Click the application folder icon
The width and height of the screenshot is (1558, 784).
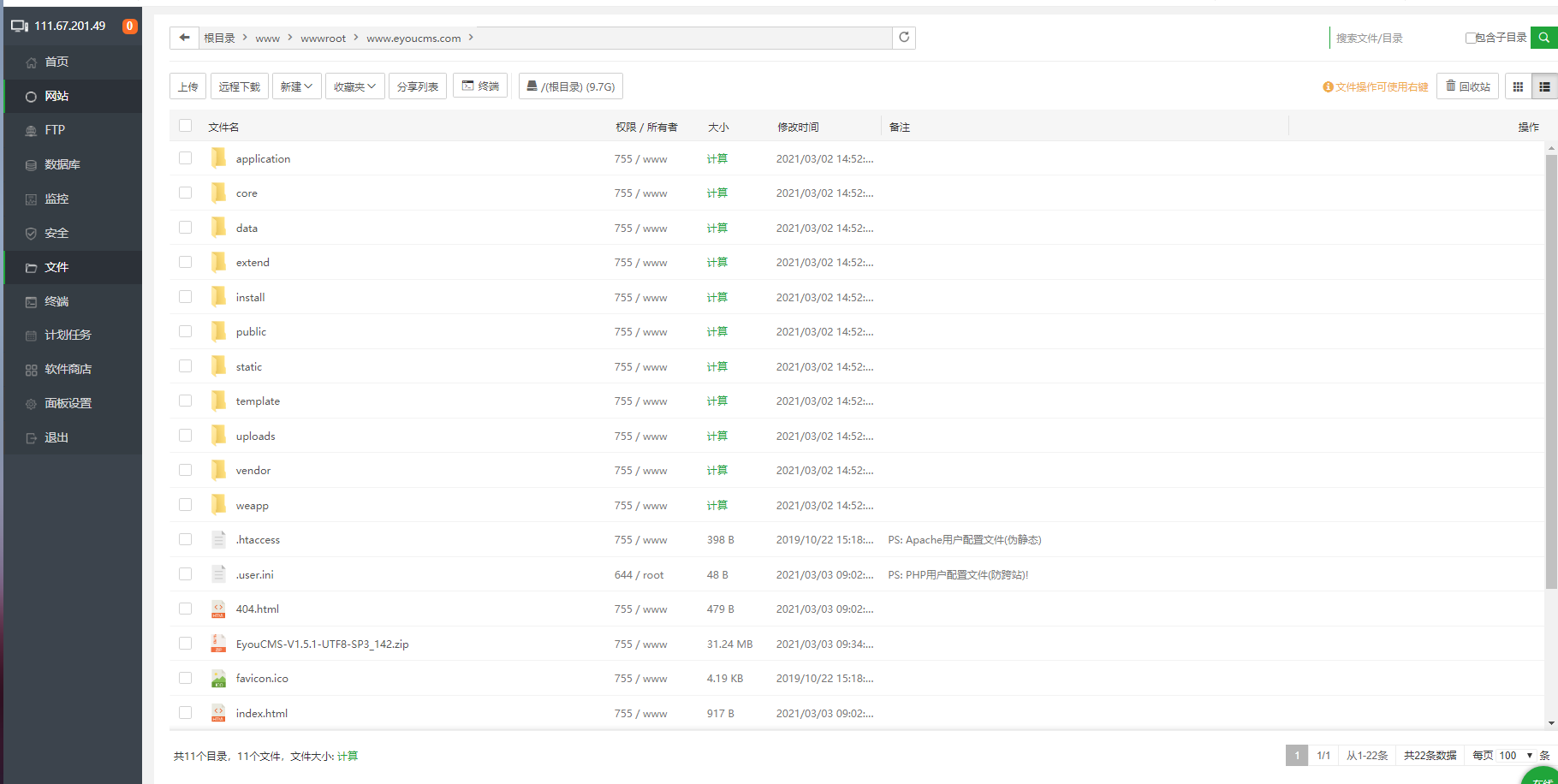pos(219,158)
